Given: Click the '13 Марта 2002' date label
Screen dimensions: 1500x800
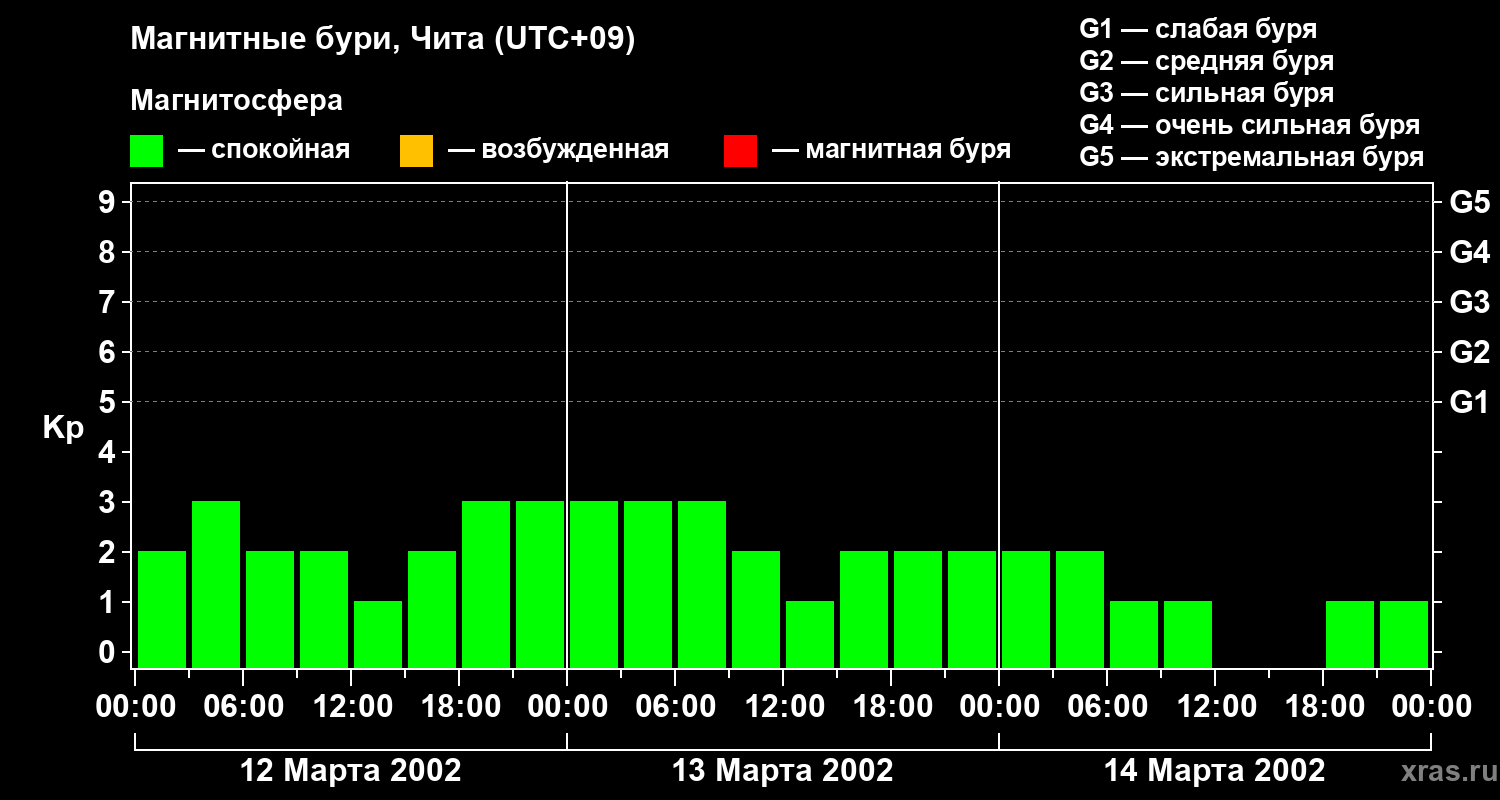Looking at the screenshot, I should pyautogui.click(x=783, y=771).
